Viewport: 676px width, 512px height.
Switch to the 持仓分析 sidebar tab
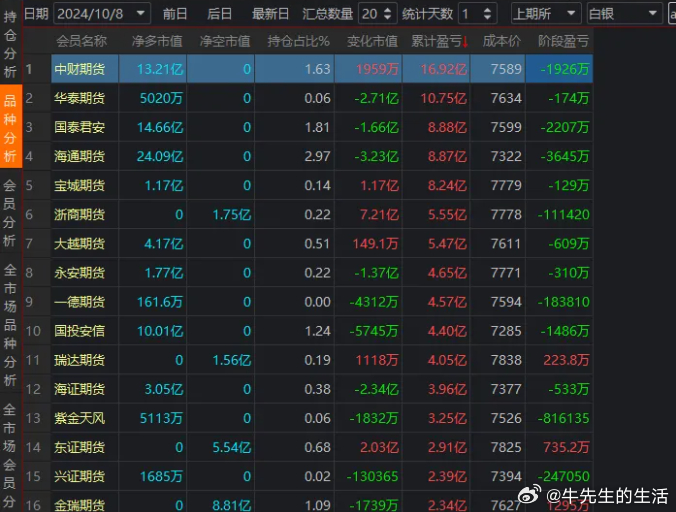tap(10, 43)
